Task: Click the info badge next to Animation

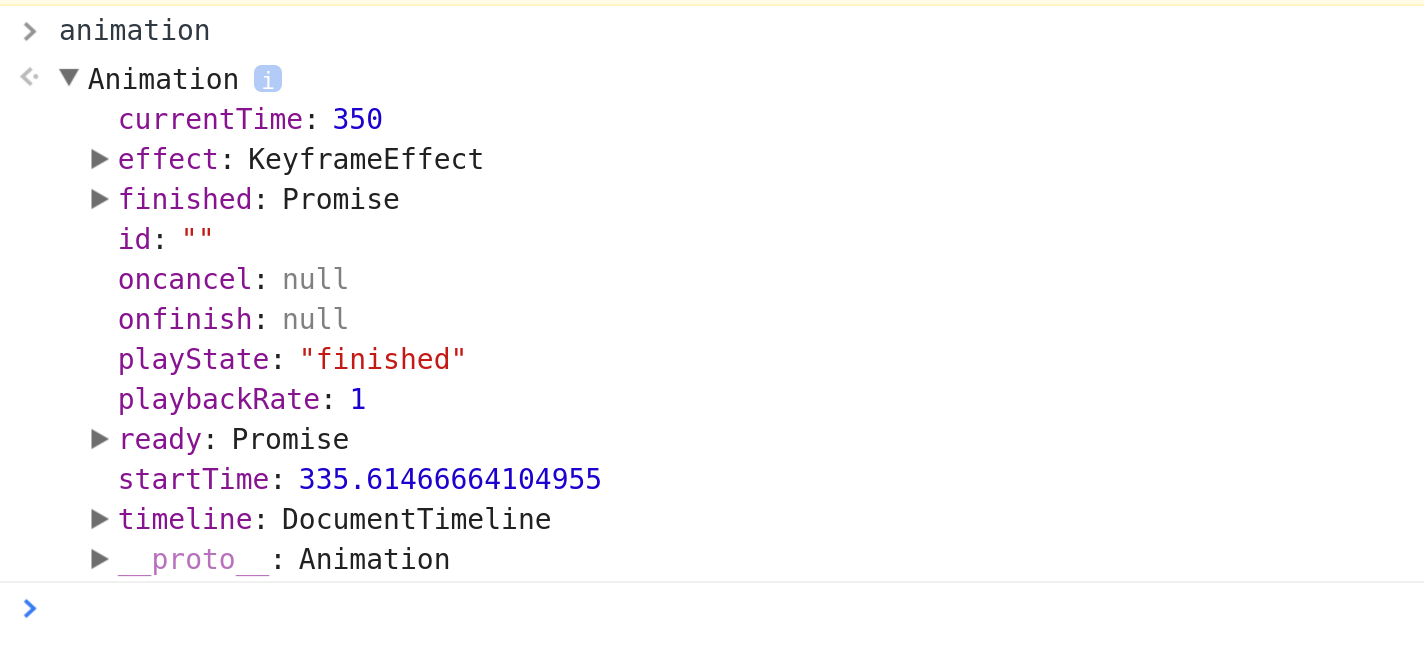Action: [x=268, y=79]
